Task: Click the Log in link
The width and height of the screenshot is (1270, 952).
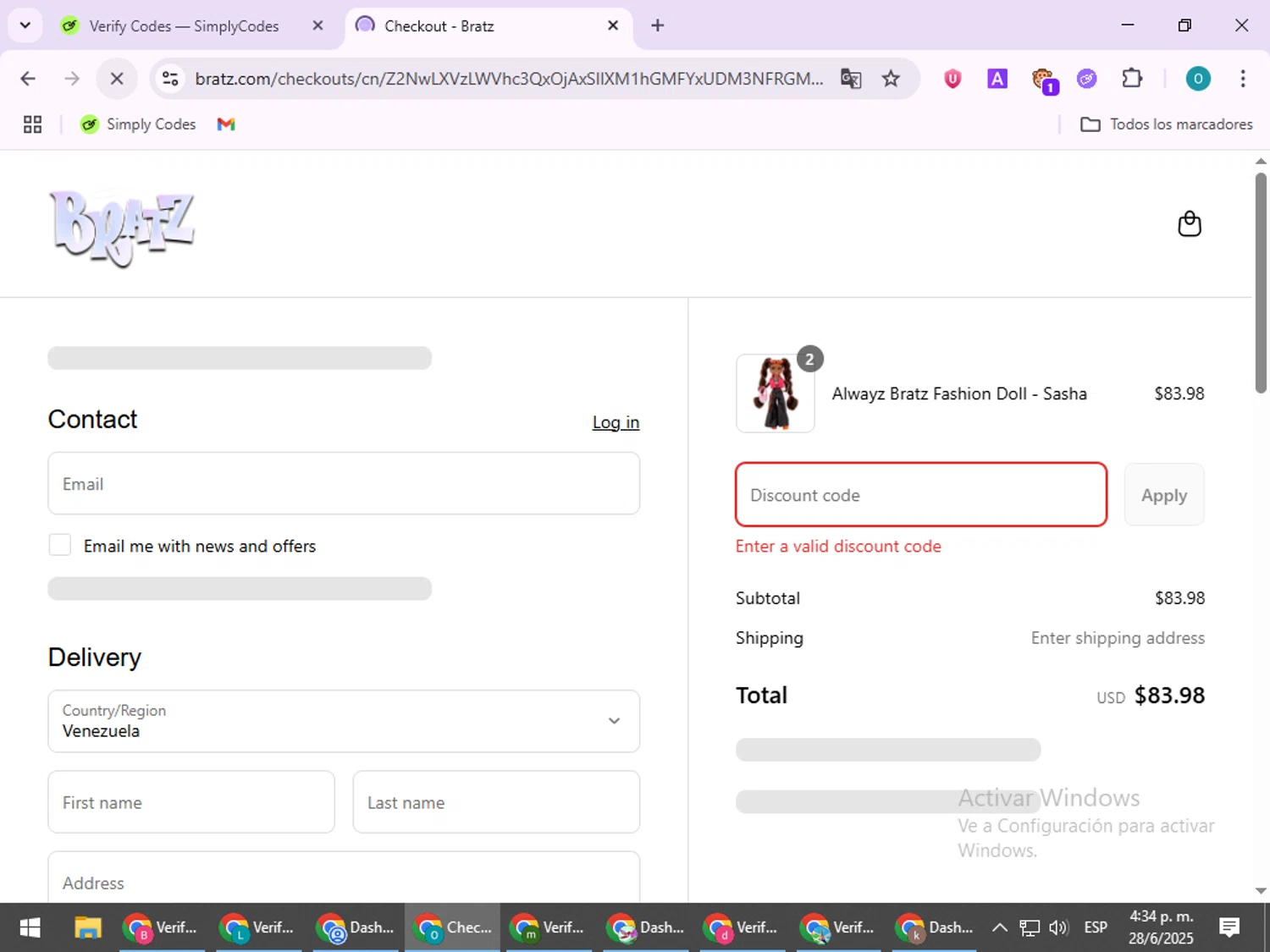Action: click(x=616, y=422)
